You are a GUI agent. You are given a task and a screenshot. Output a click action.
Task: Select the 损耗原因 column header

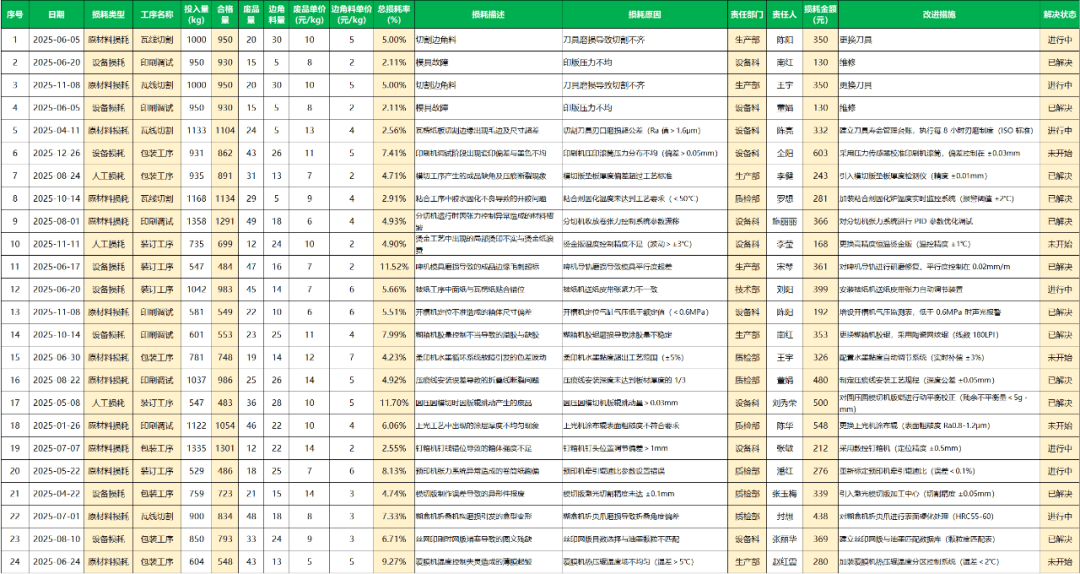point(645,14)
